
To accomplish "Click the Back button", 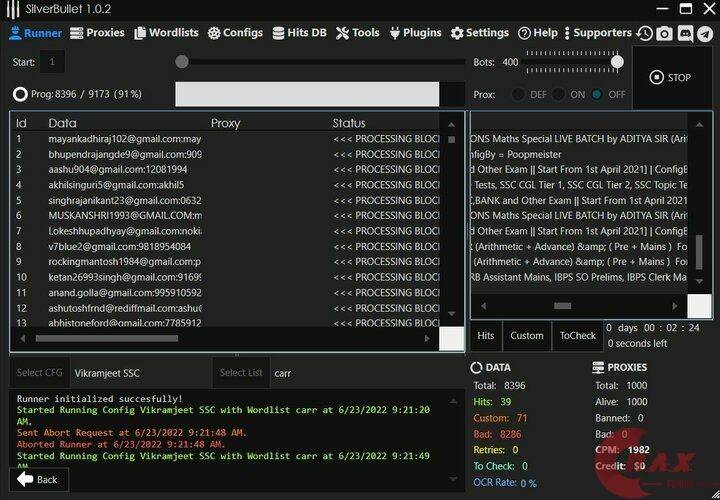I will [38, 480].
